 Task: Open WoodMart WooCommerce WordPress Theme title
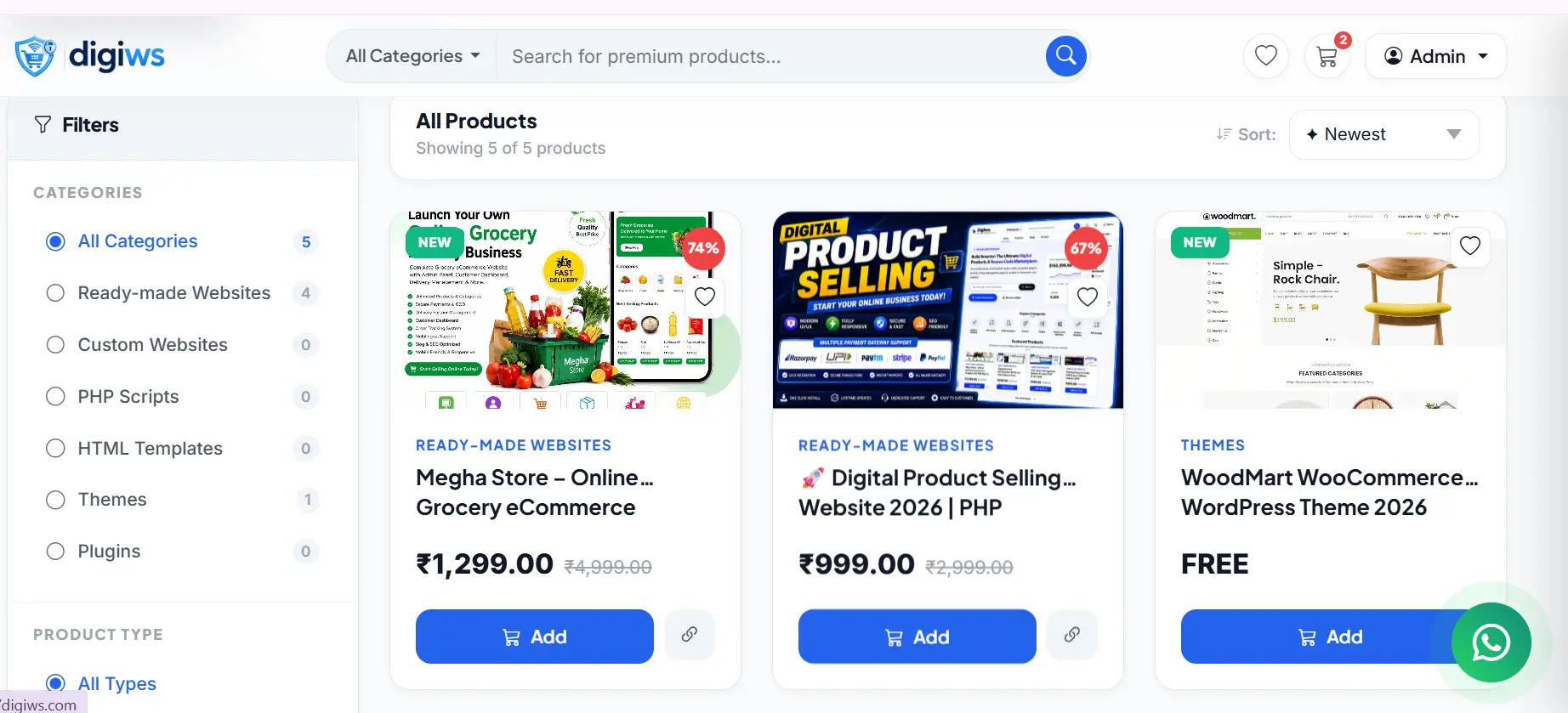click(1329, 492)
